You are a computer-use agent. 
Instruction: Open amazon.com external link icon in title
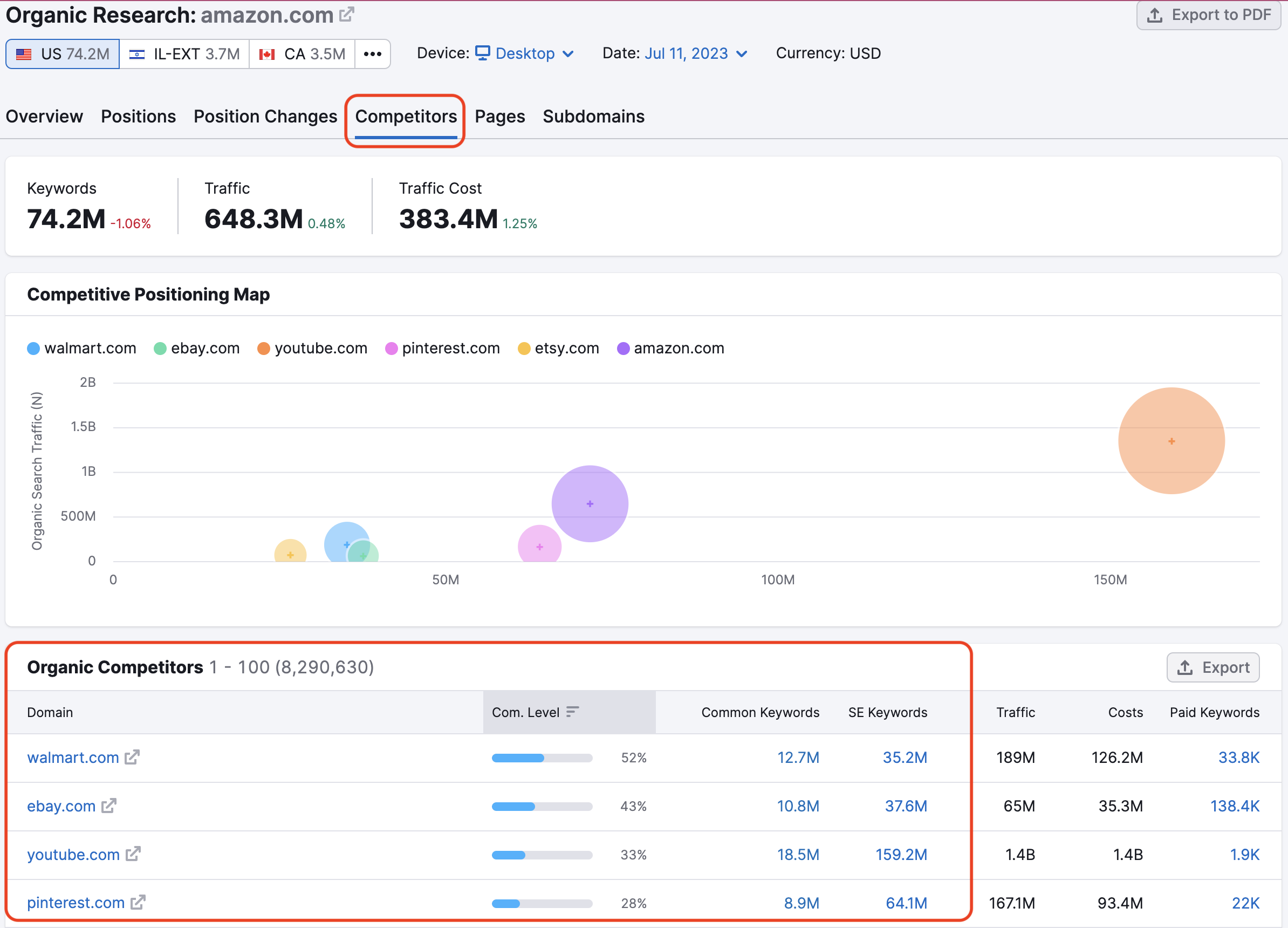click(346, 15)
